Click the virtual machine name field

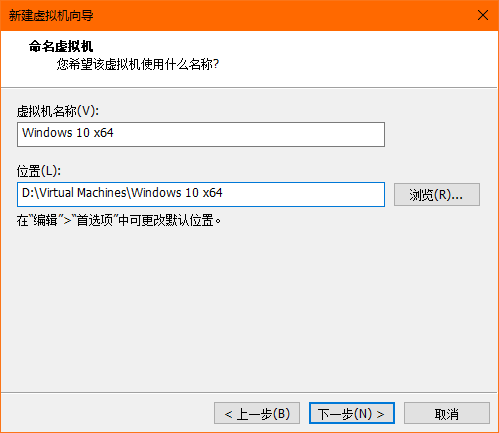tap(201, 134)
